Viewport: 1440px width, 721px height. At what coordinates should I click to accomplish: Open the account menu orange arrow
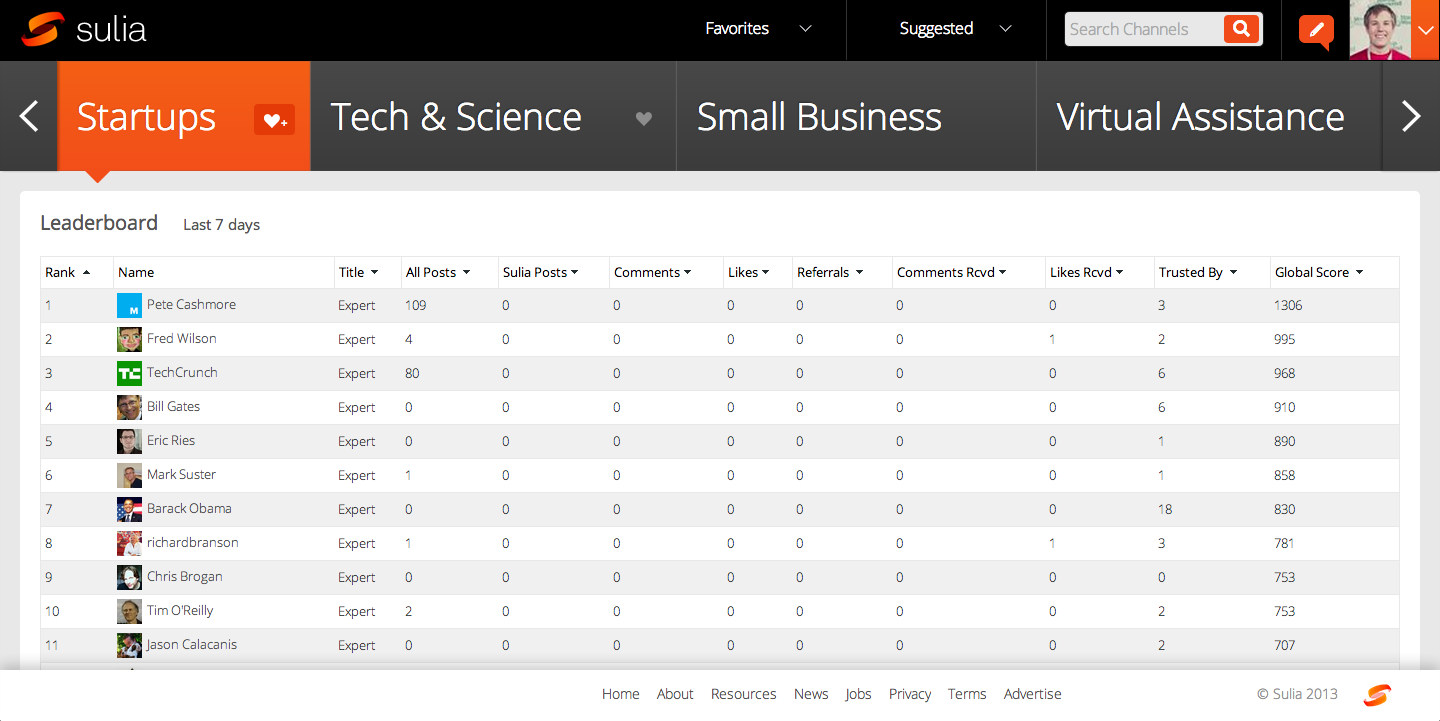tap(1425, 30)
